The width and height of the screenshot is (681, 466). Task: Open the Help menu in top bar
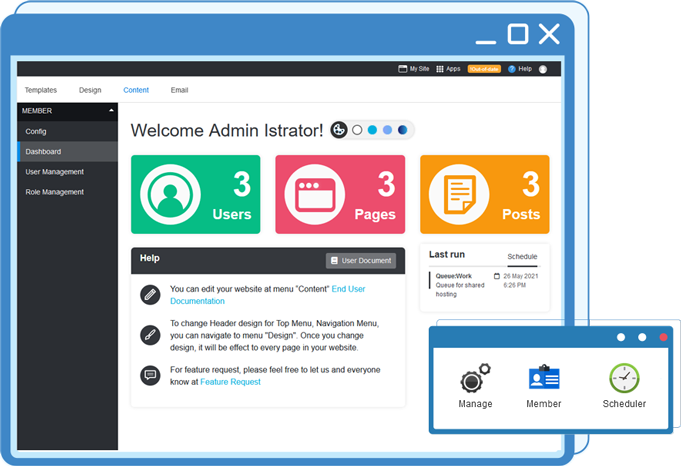click(x=520, y=69)
